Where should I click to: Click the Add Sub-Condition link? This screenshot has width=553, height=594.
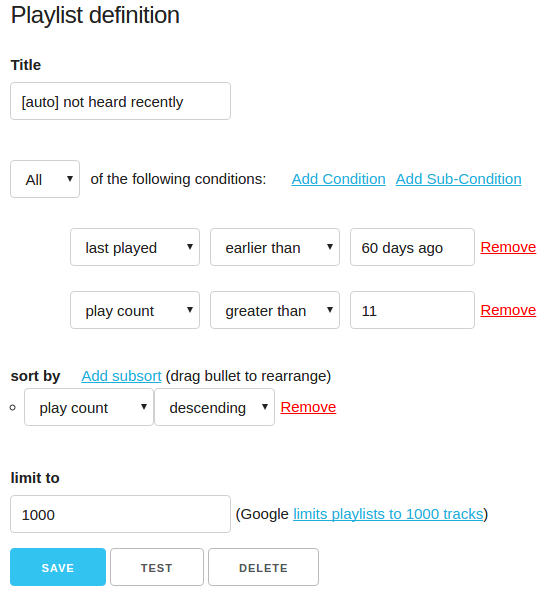458,179
